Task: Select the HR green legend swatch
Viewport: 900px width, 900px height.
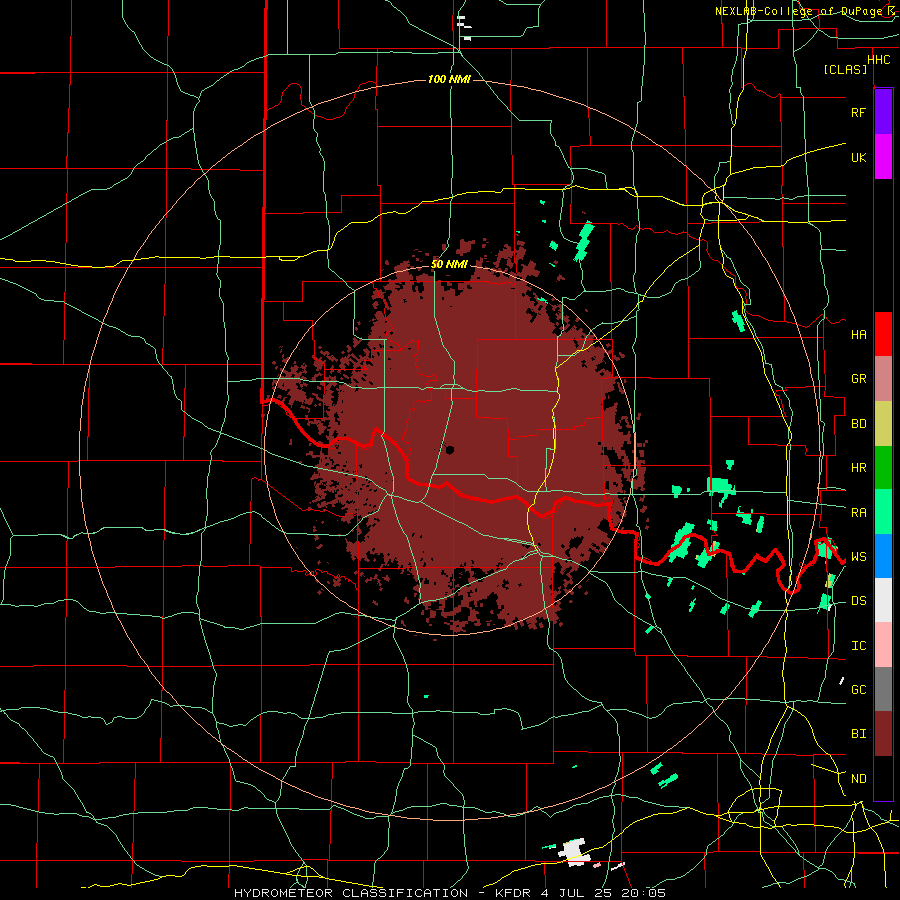Action: (x=883, y=468)
